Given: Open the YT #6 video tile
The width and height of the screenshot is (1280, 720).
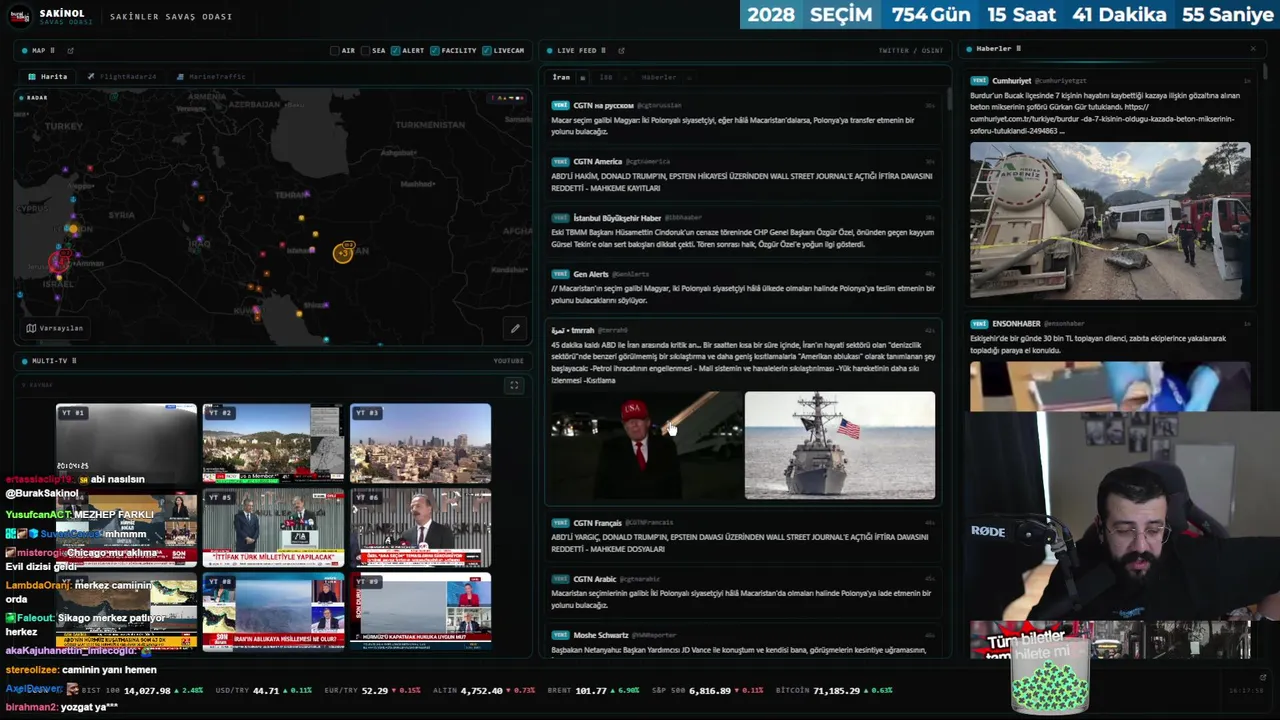Looking at the screenshot, I should click(x=420, y=528).
